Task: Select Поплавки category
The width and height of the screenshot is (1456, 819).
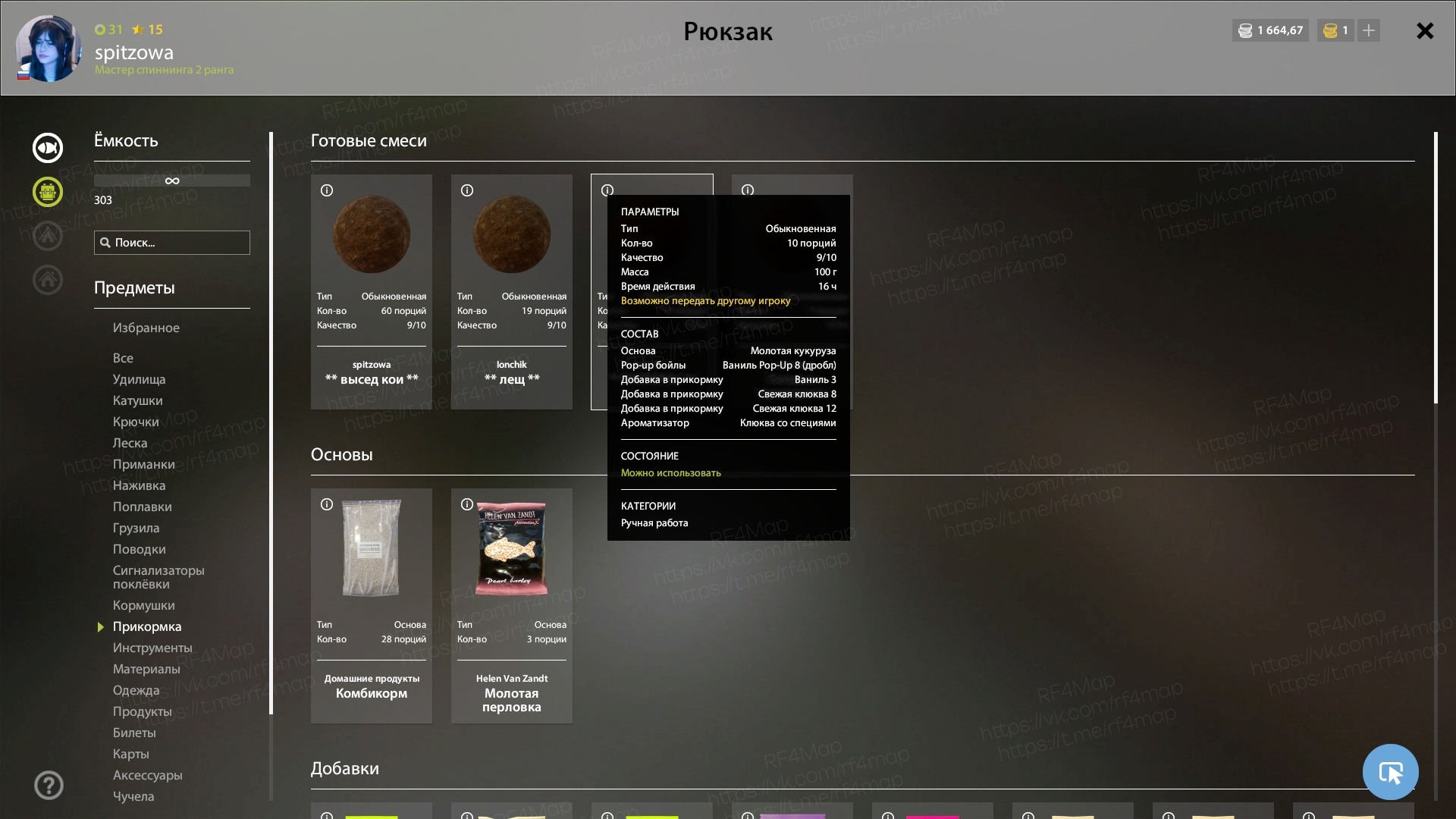Action: click(143, 507)
